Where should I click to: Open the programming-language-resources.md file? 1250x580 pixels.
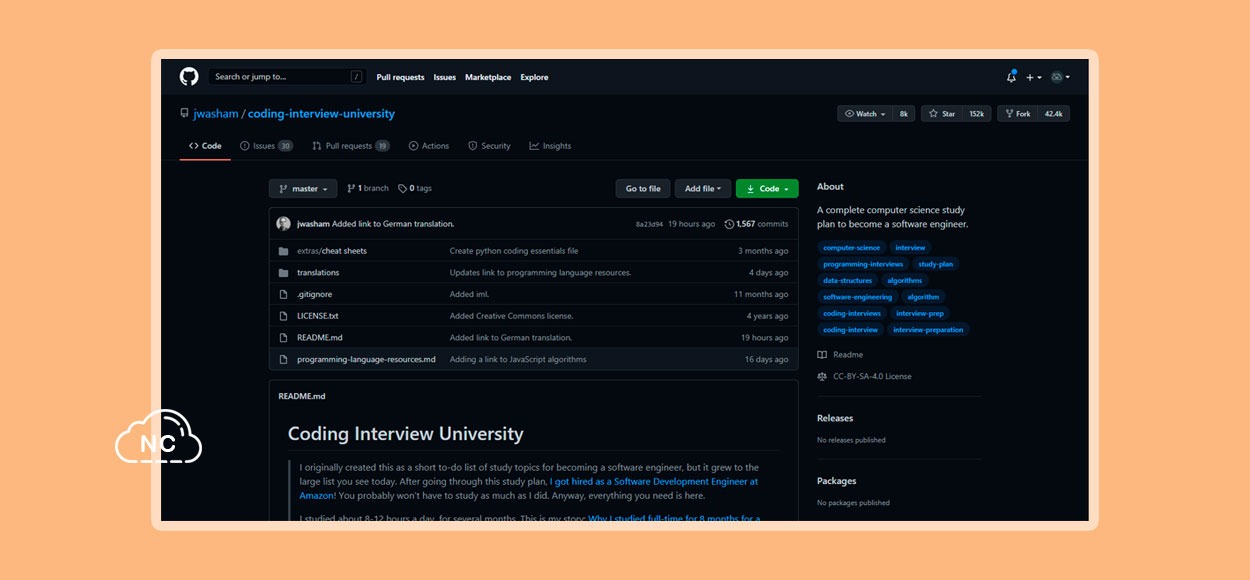(x=366, y=359)
